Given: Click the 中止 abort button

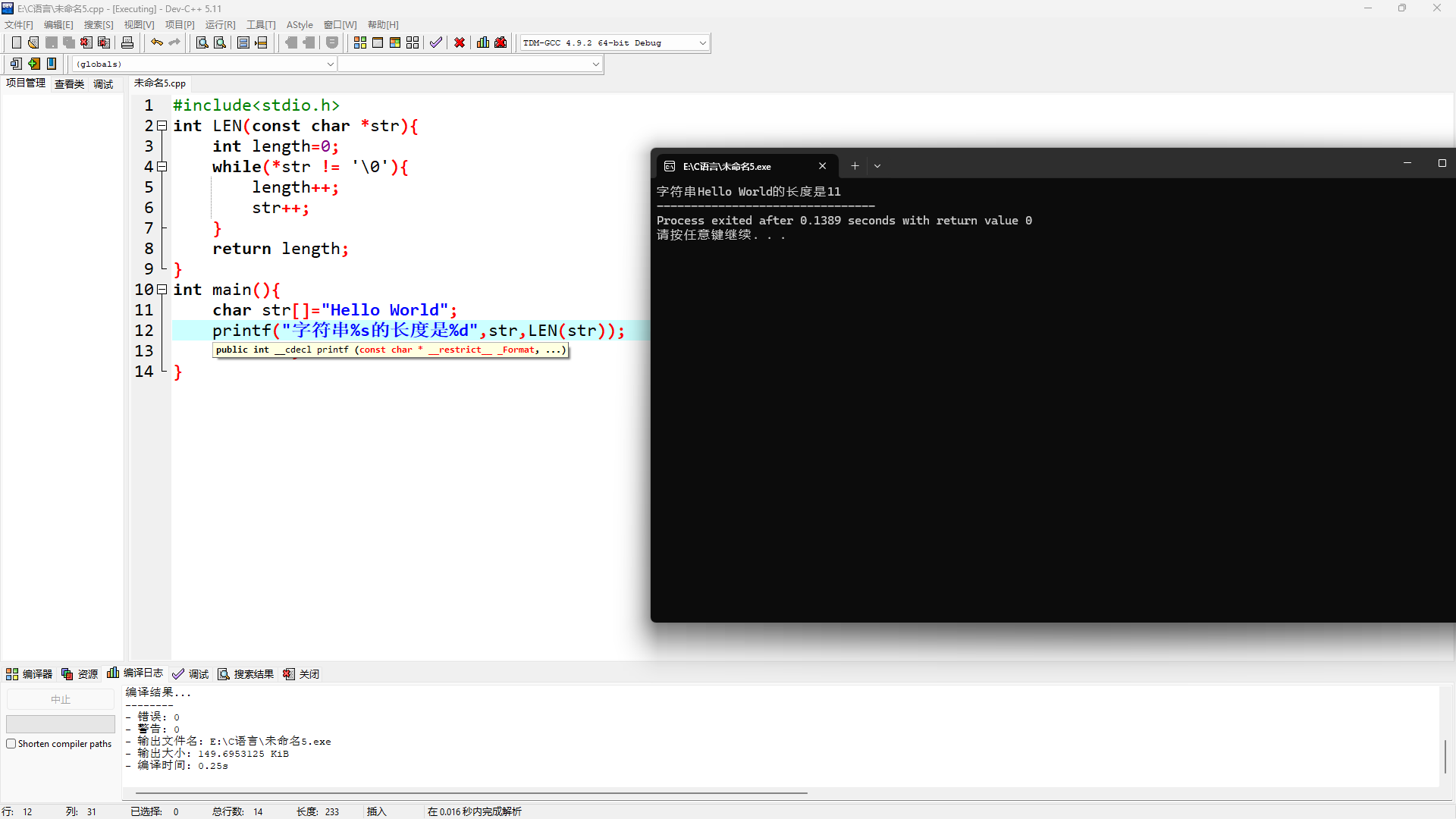Looking at the screenshot, I should point(61,699).
